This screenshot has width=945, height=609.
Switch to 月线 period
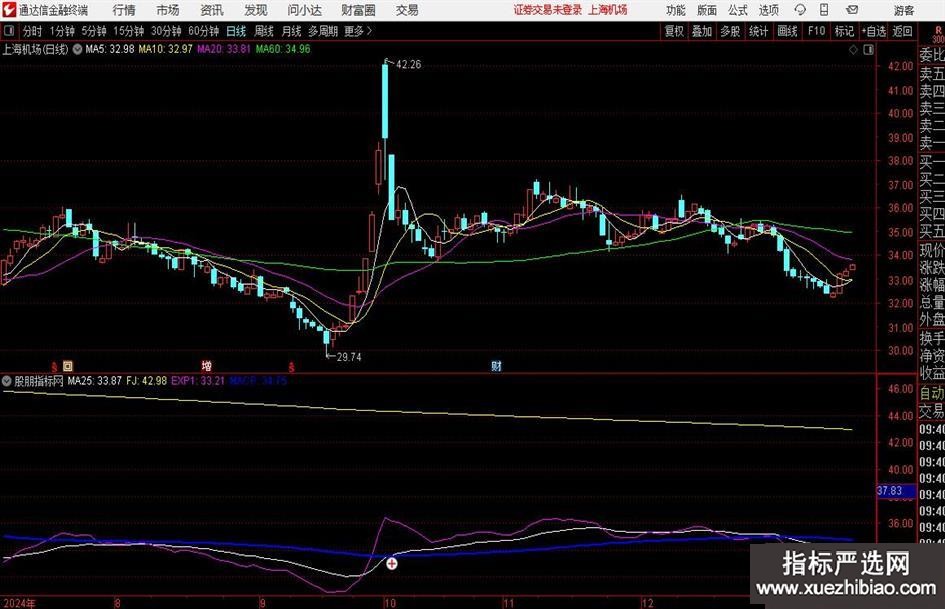pos(291,31)
